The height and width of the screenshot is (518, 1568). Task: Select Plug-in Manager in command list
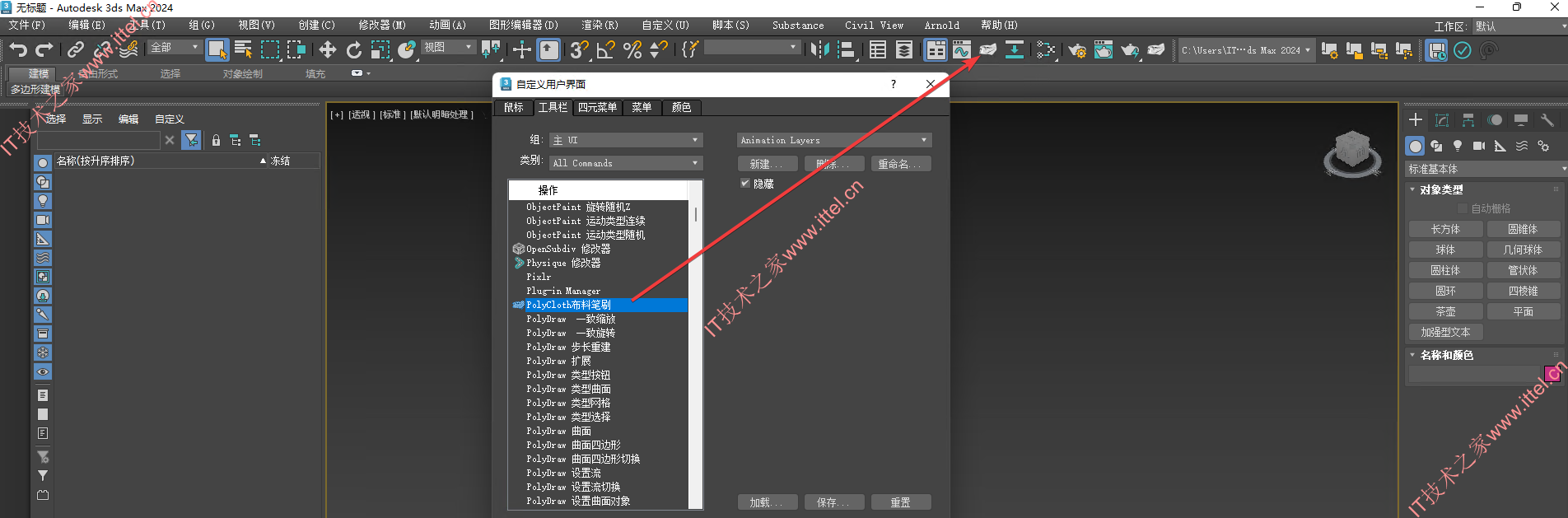point(599,291)
